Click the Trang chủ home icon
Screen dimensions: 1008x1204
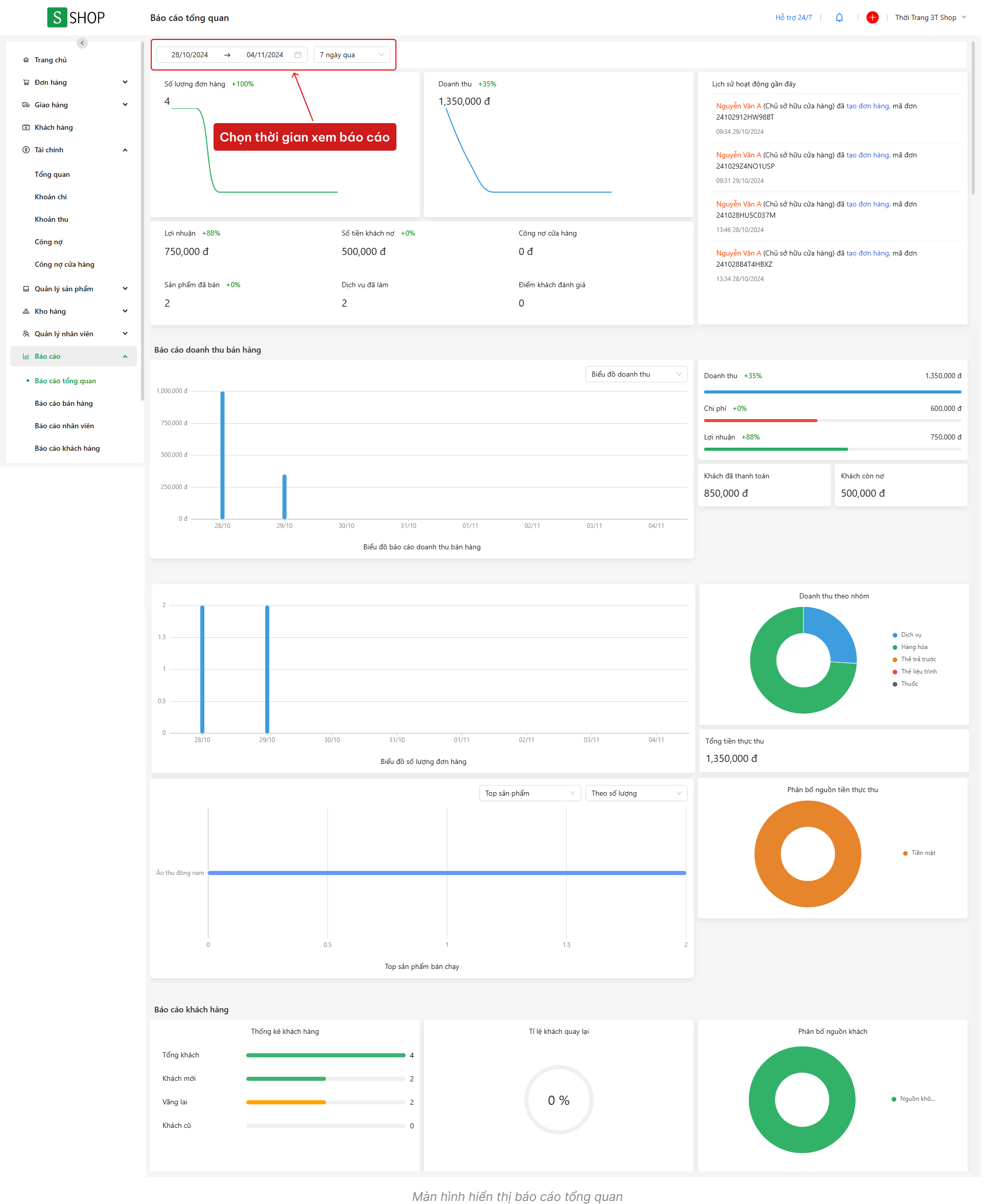point(26,60)
